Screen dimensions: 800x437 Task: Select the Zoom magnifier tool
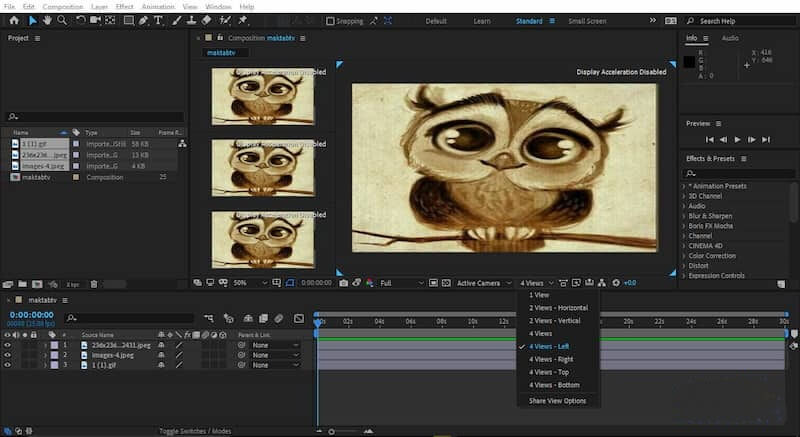(63, 20)
